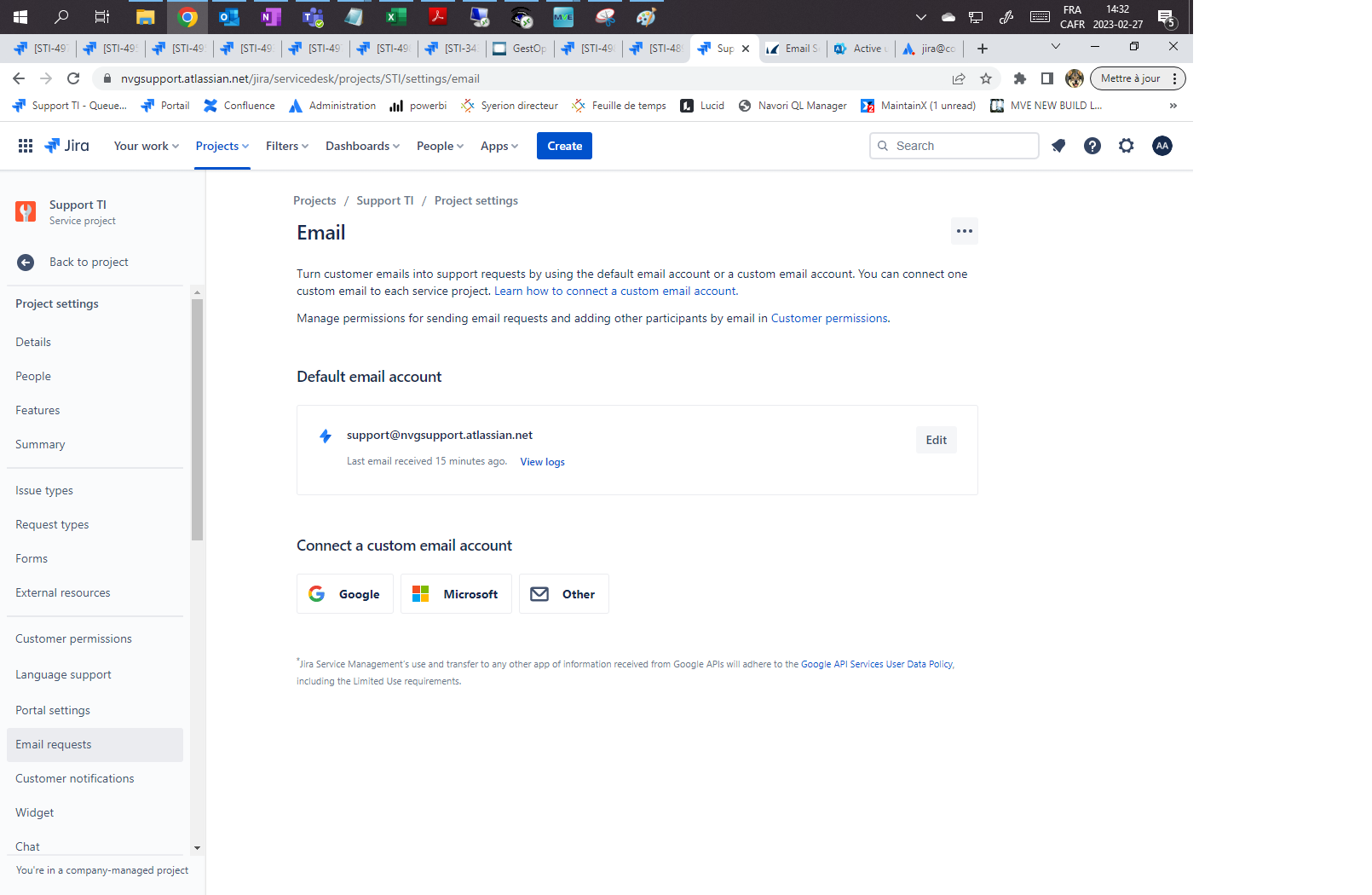Open the Projects dropdown
This screenshot has height=895, width=1372.
pyautogui.click(x=222, y=145)
